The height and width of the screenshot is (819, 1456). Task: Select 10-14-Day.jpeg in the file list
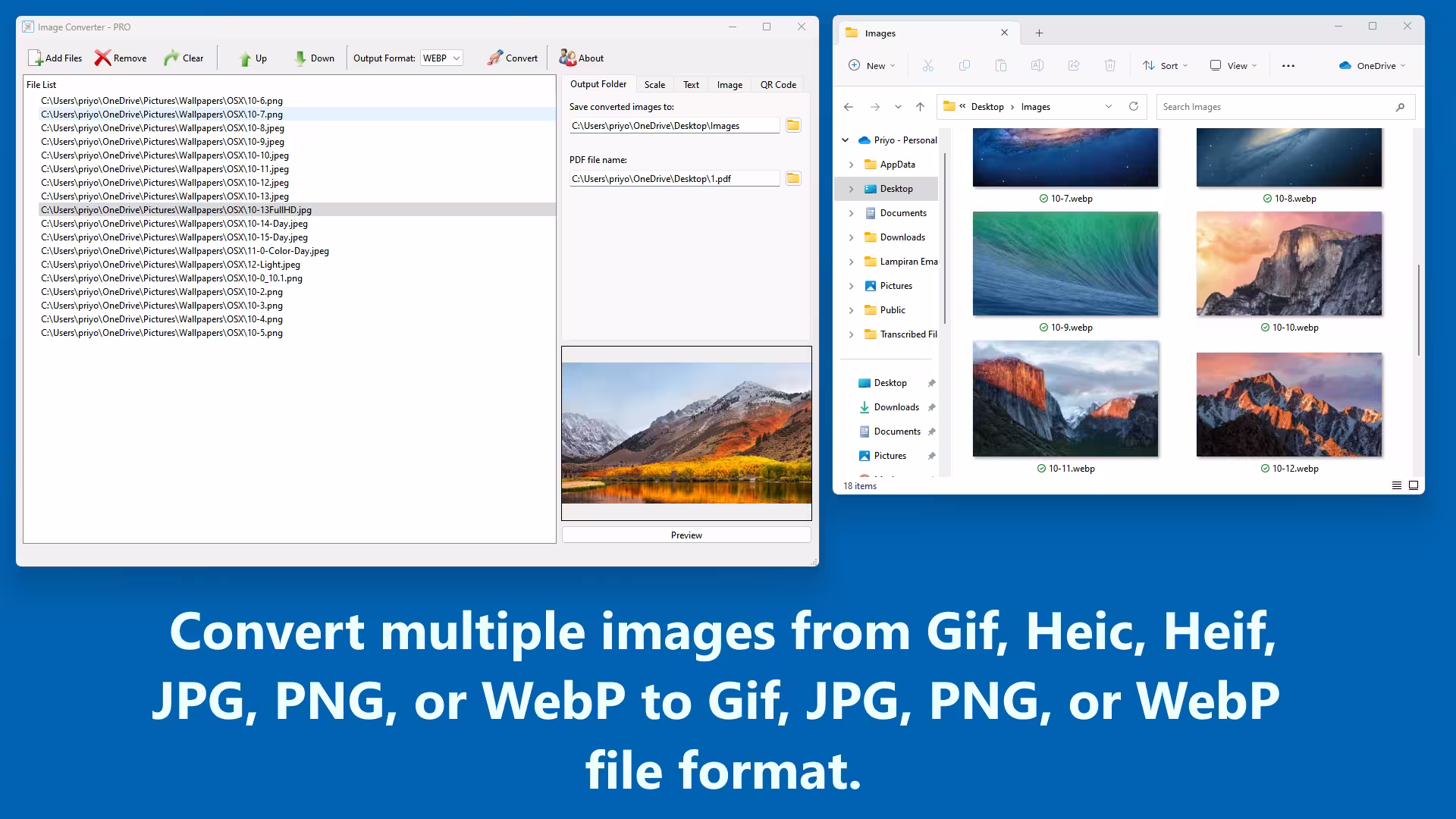297,224
